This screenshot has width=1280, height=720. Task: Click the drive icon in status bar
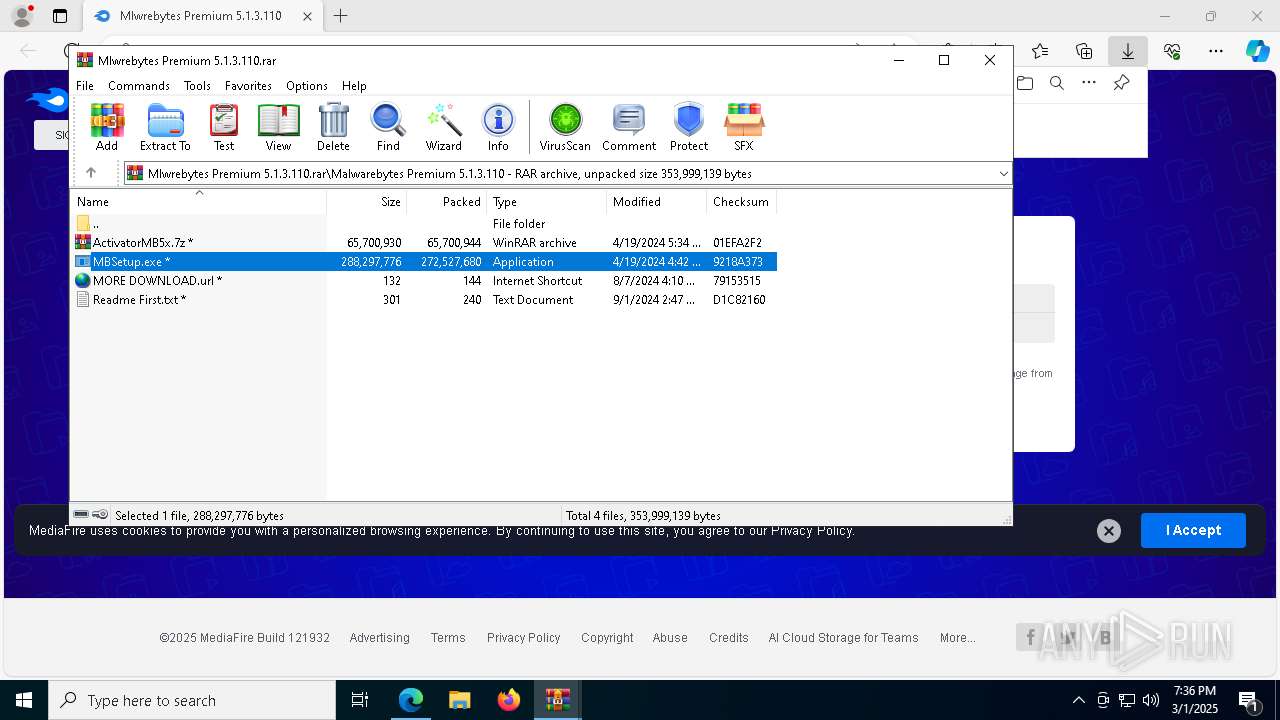point(81,514)
